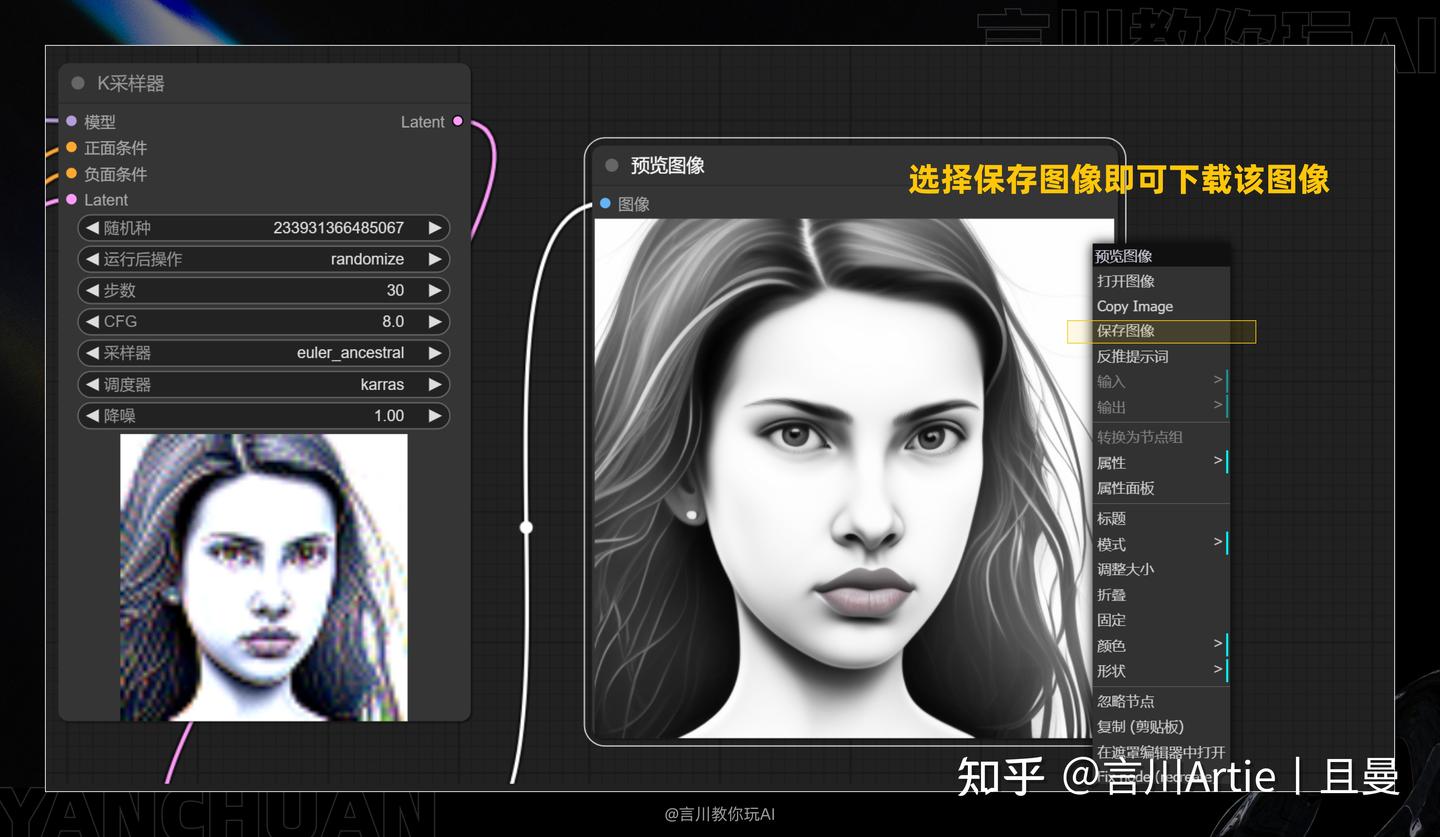Decrease 降噪 denoise with left arrow
The width and height of the screenshot is (1440, 837).
pos(92,416)
